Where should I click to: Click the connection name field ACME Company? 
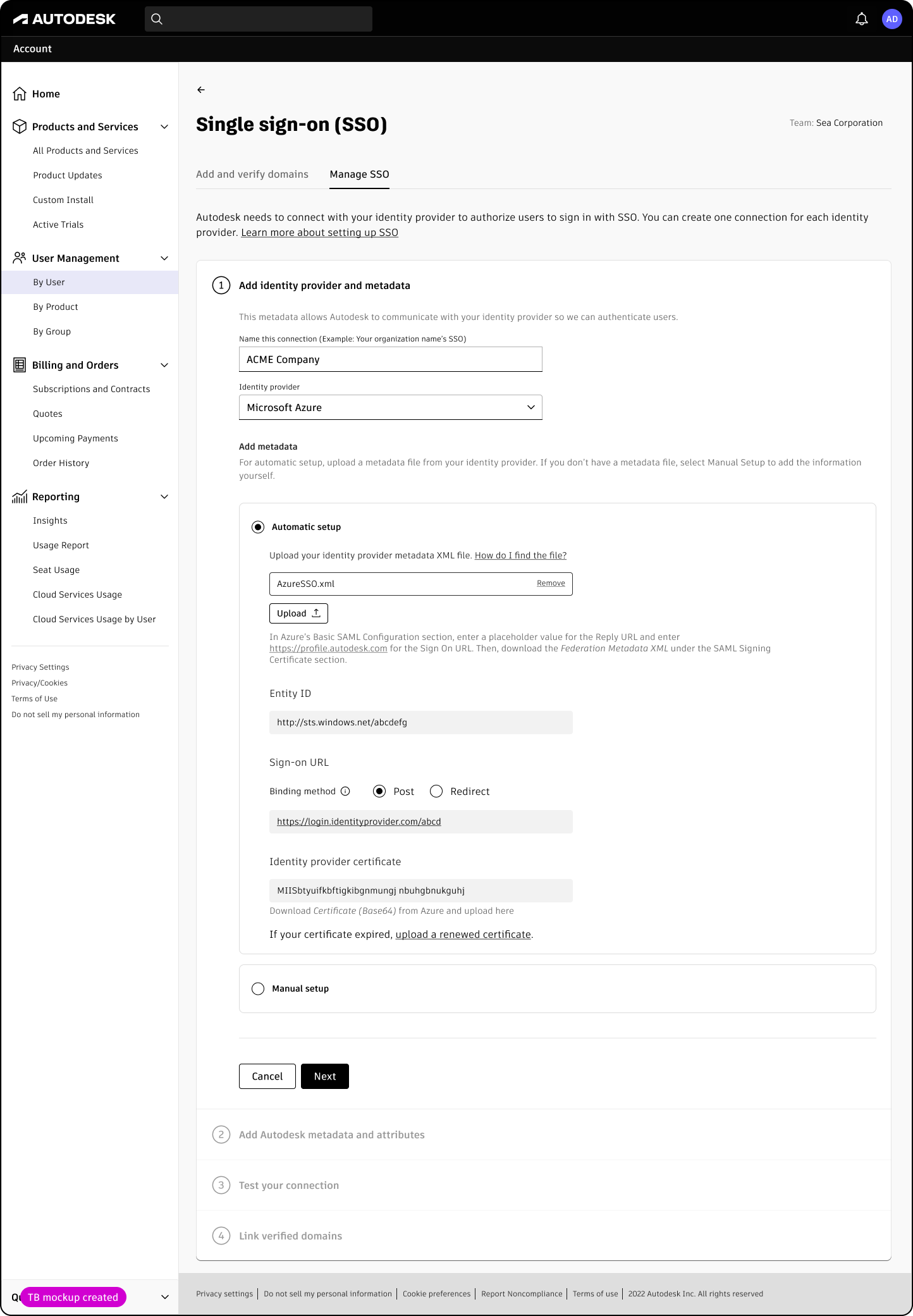point(391,359)
